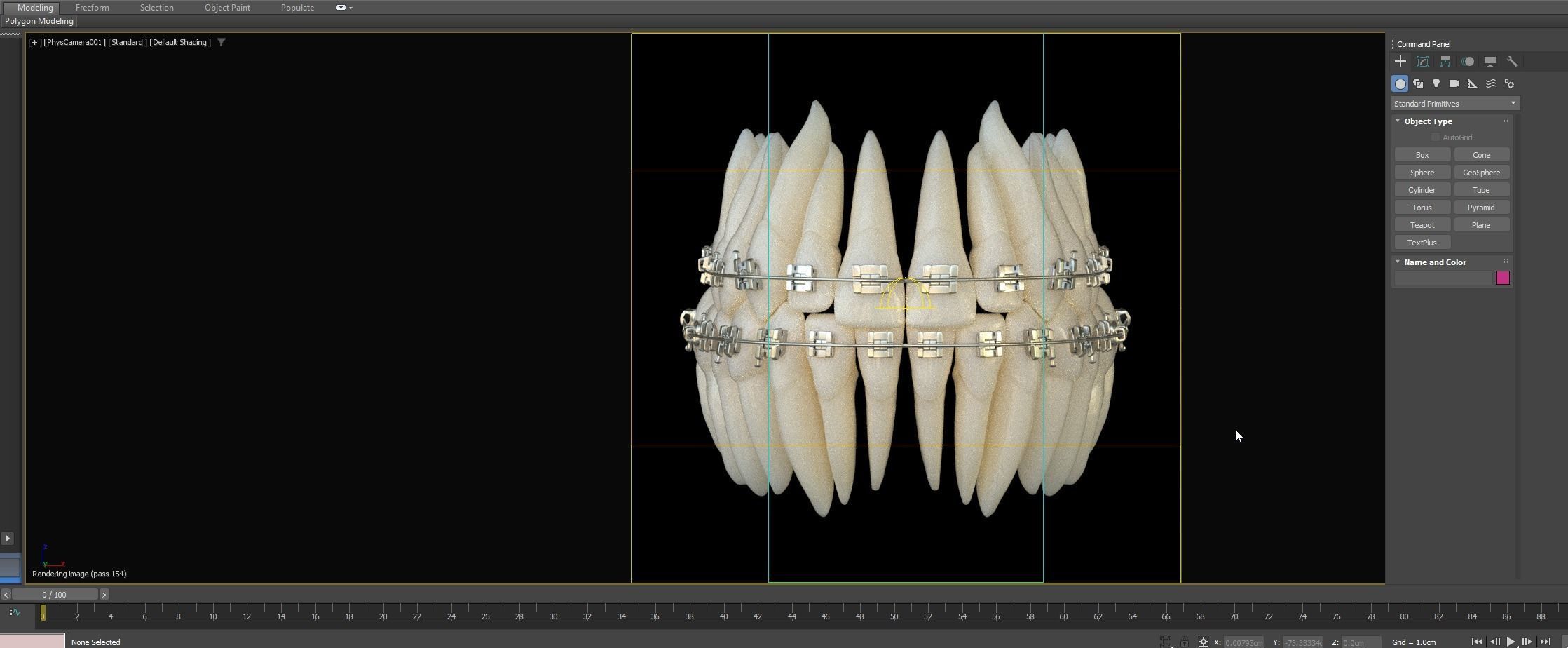Move time slider back one frame
This screenshot has height=648, width=1568.
pos(5,595)
